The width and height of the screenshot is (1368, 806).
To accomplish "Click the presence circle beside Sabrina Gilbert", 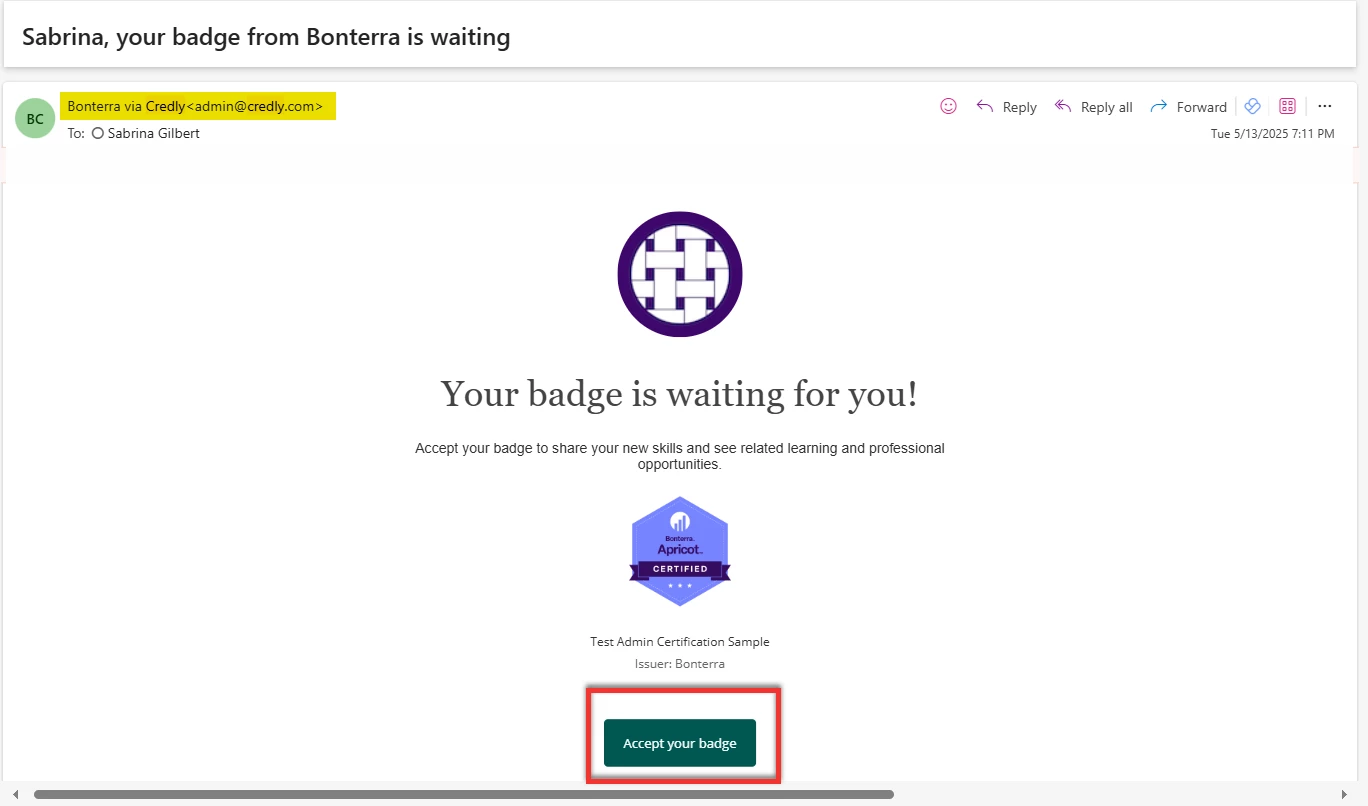I will (x=98, y=133).
